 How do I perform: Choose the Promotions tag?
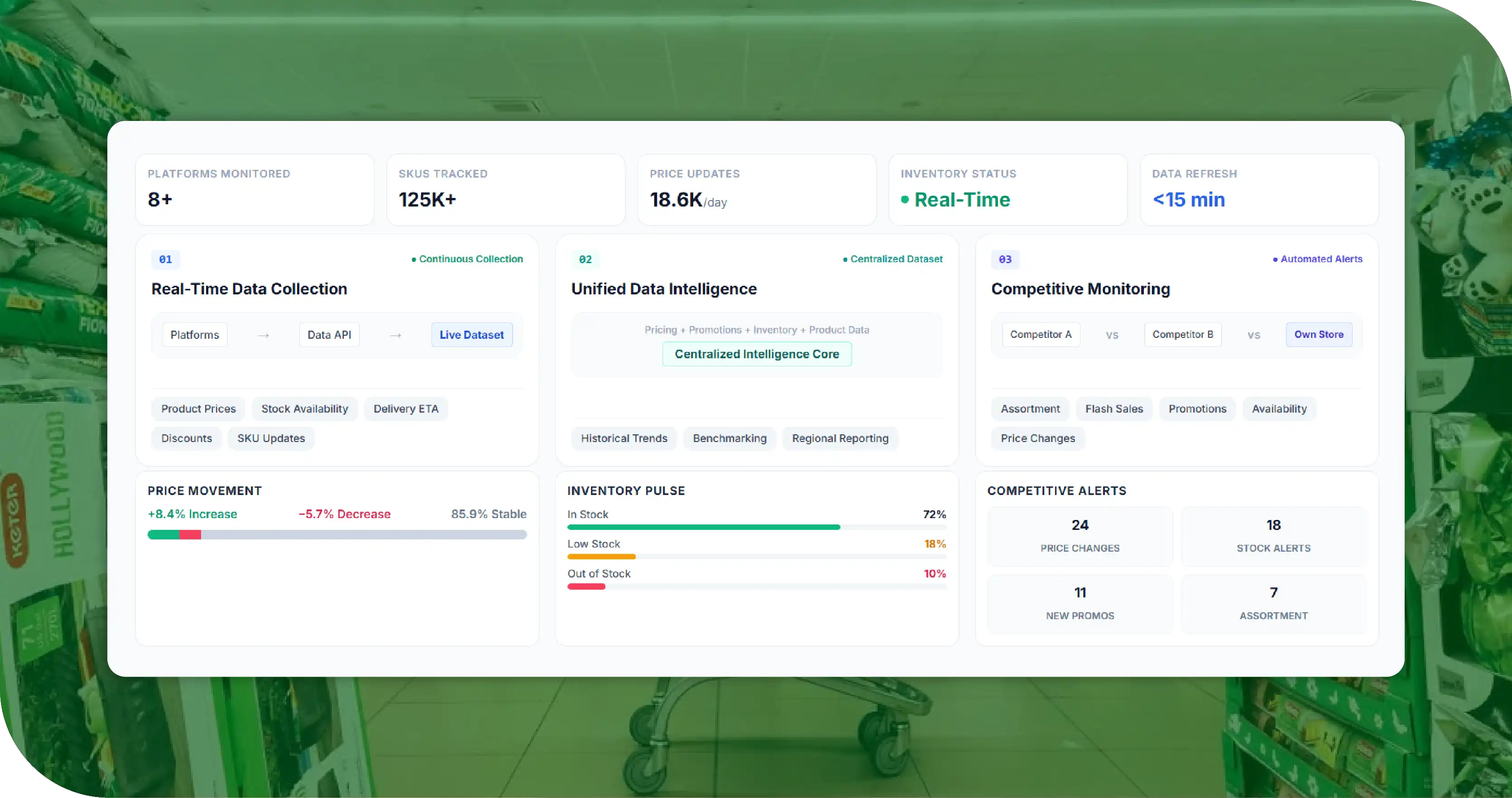click(x=1197, y=409)
